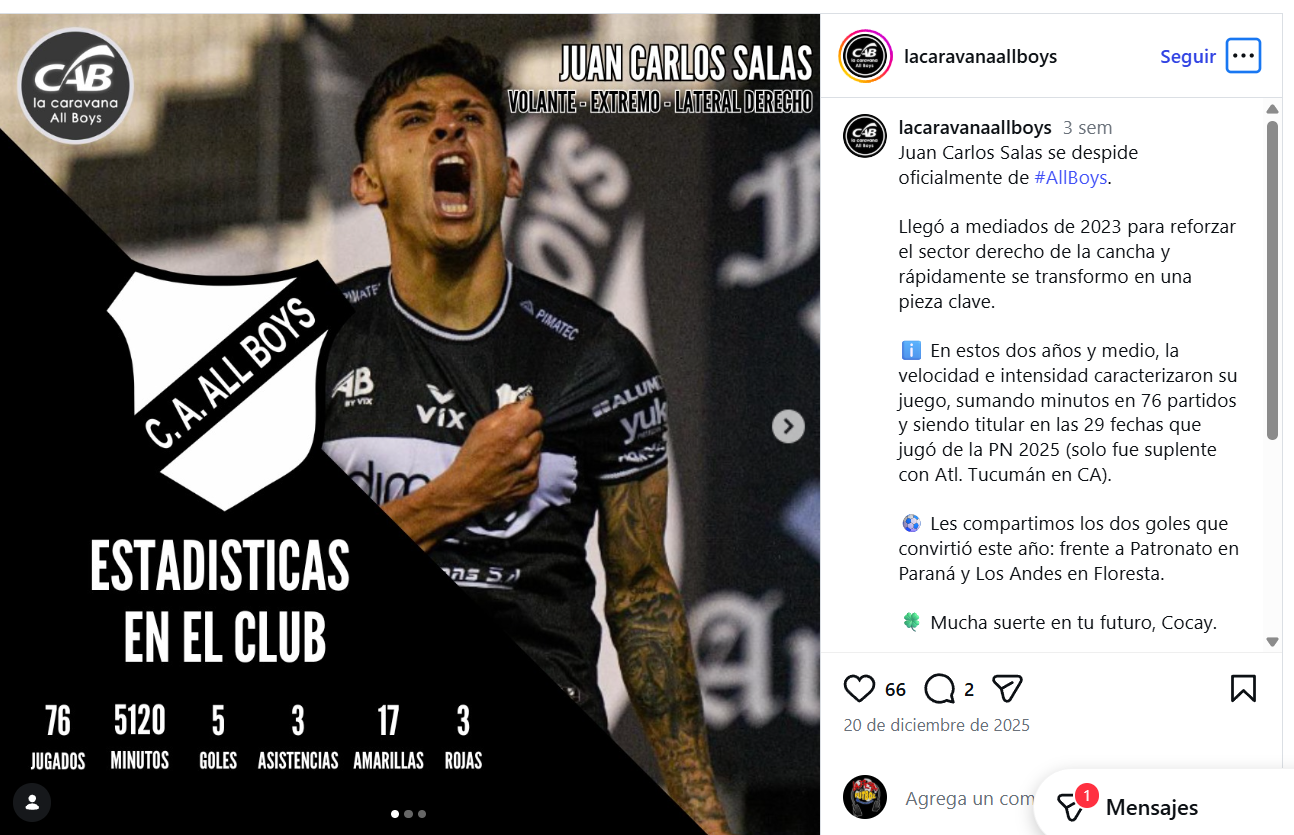Image resolution: width=1294 pixels, height=835 pixels.
Task: Select the second carousel dot indicator
Action: tap(408, 814)
